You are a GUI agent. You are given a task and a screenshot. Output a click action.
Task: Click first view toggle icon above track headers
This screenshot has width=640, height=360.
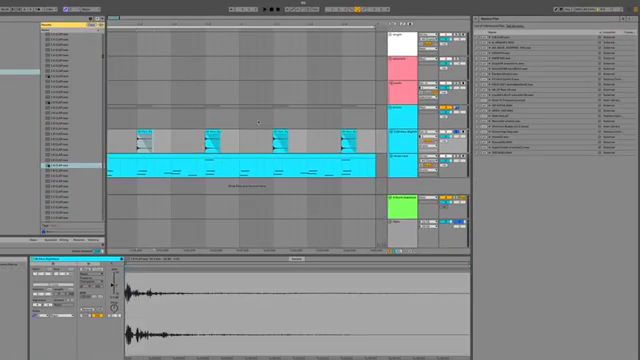392,24
